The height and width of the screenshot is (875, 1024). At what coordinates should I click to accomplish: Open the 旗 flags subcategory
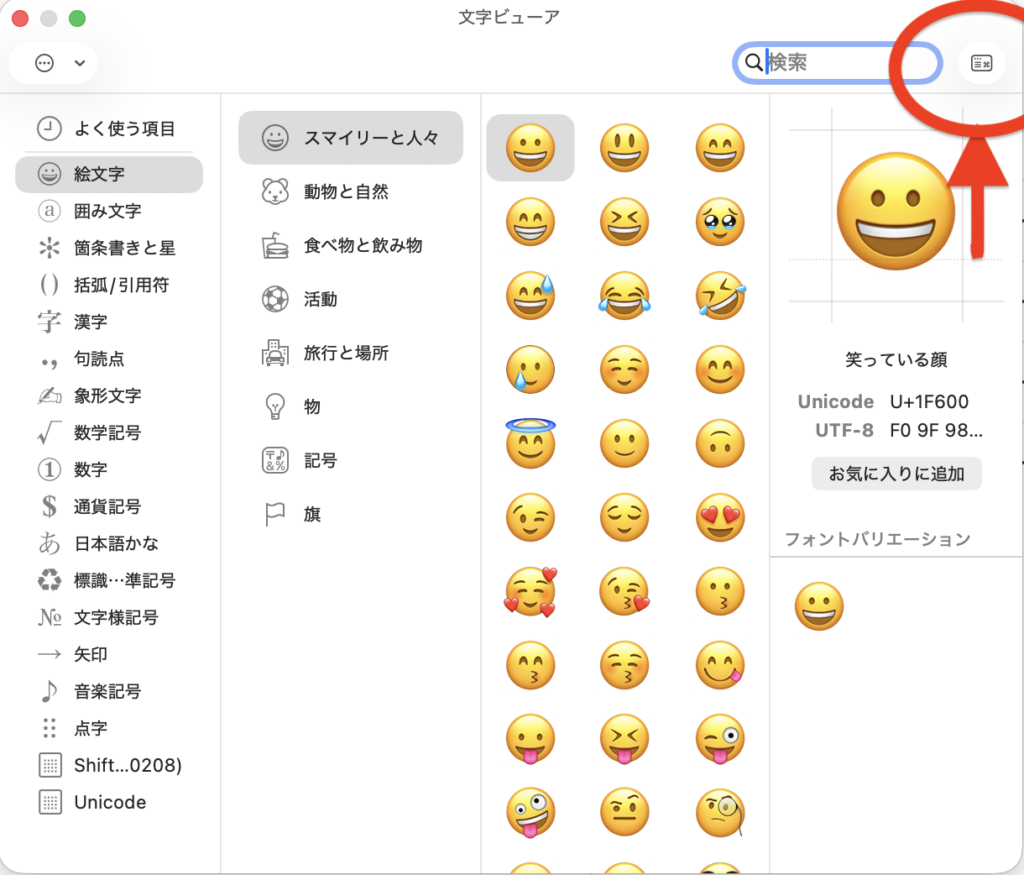[x=312, y=514]
